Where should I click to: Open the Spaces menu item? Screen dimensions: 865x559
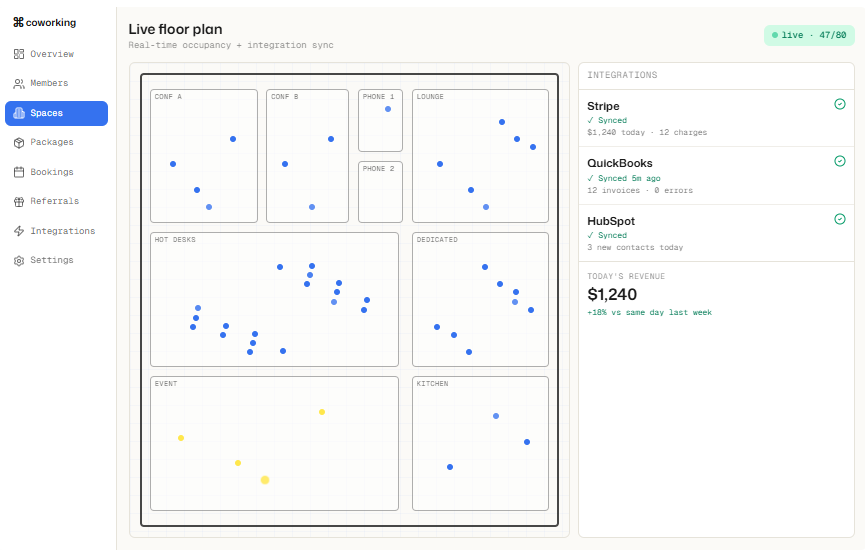56,113
